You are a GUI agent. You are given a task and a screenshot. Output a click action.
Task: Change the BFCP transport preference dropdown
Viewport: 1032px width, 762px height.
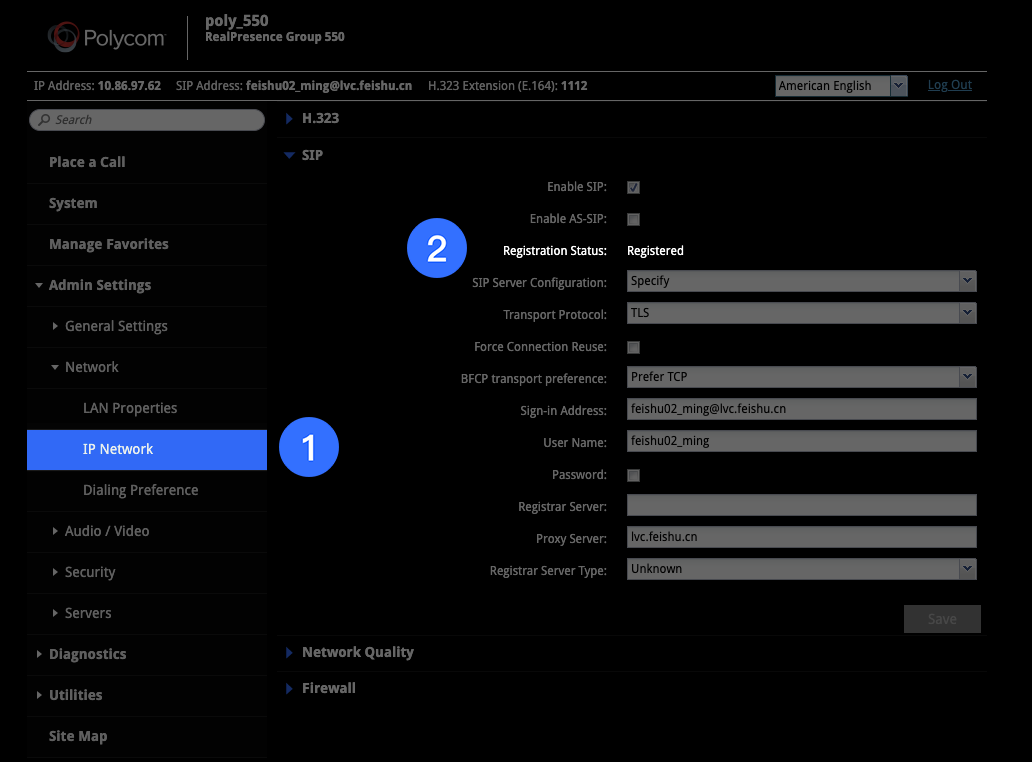click(801, 377)
